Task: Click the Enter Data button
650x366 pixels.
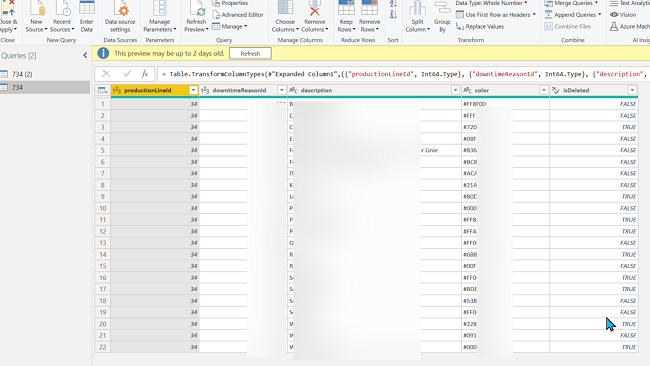Action: 87,17
